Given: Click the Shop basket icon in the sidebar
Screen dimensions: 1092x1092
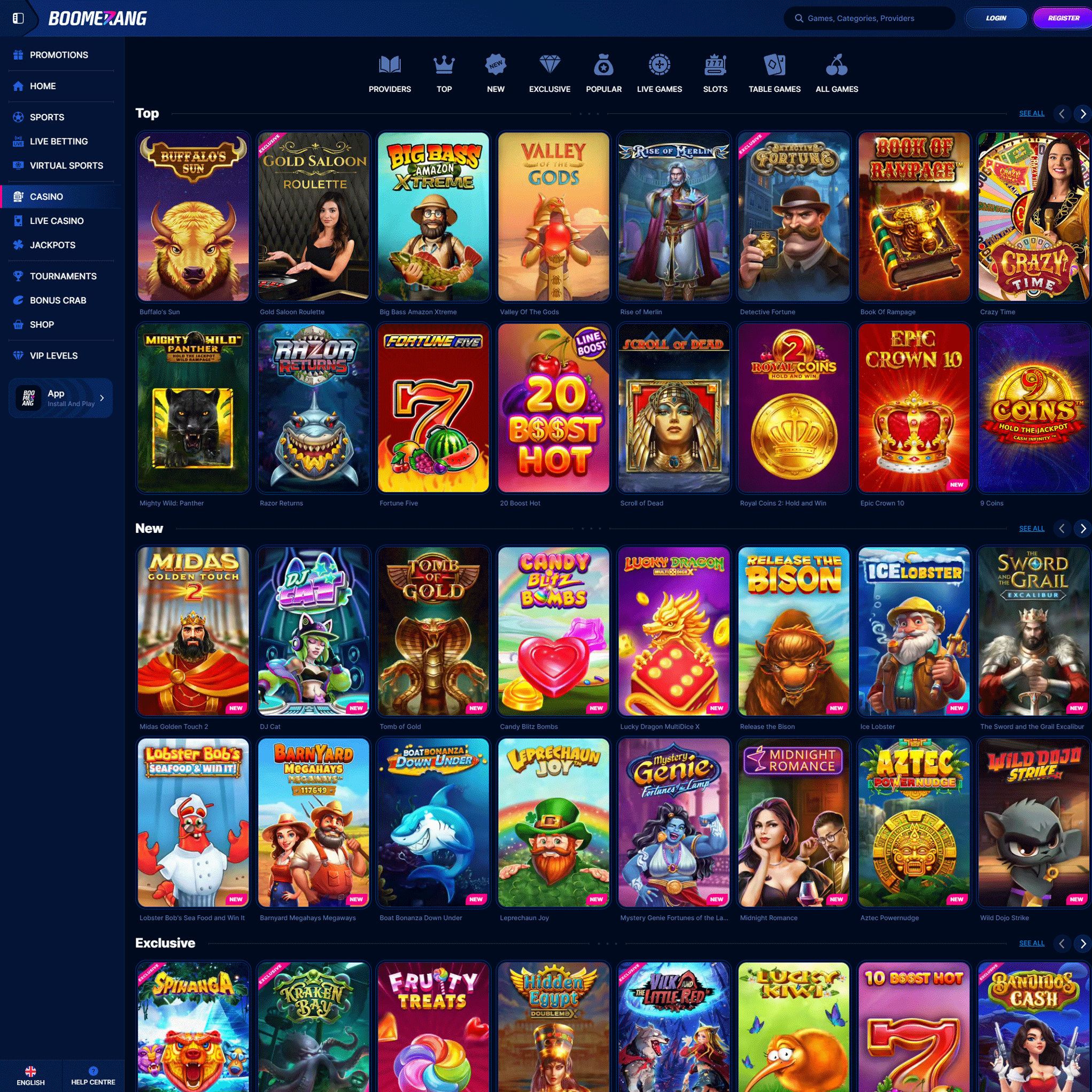Looking at the screenshot, I should tap(18, 324).
